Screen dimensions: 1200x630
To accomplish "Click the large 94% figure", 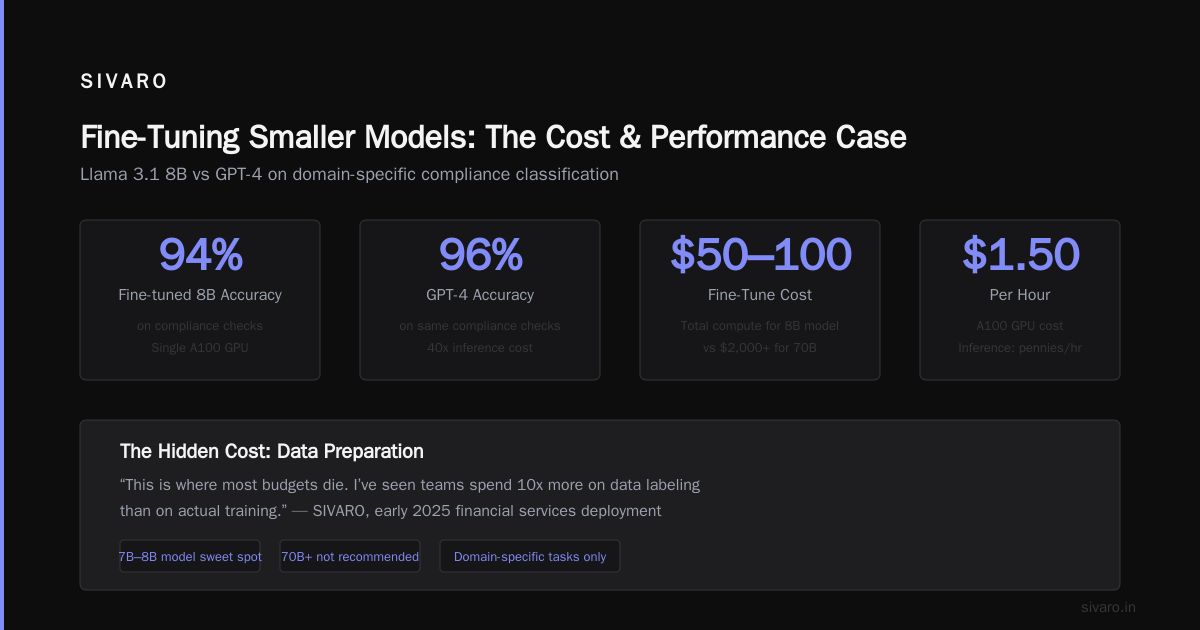I will point(200,254).
